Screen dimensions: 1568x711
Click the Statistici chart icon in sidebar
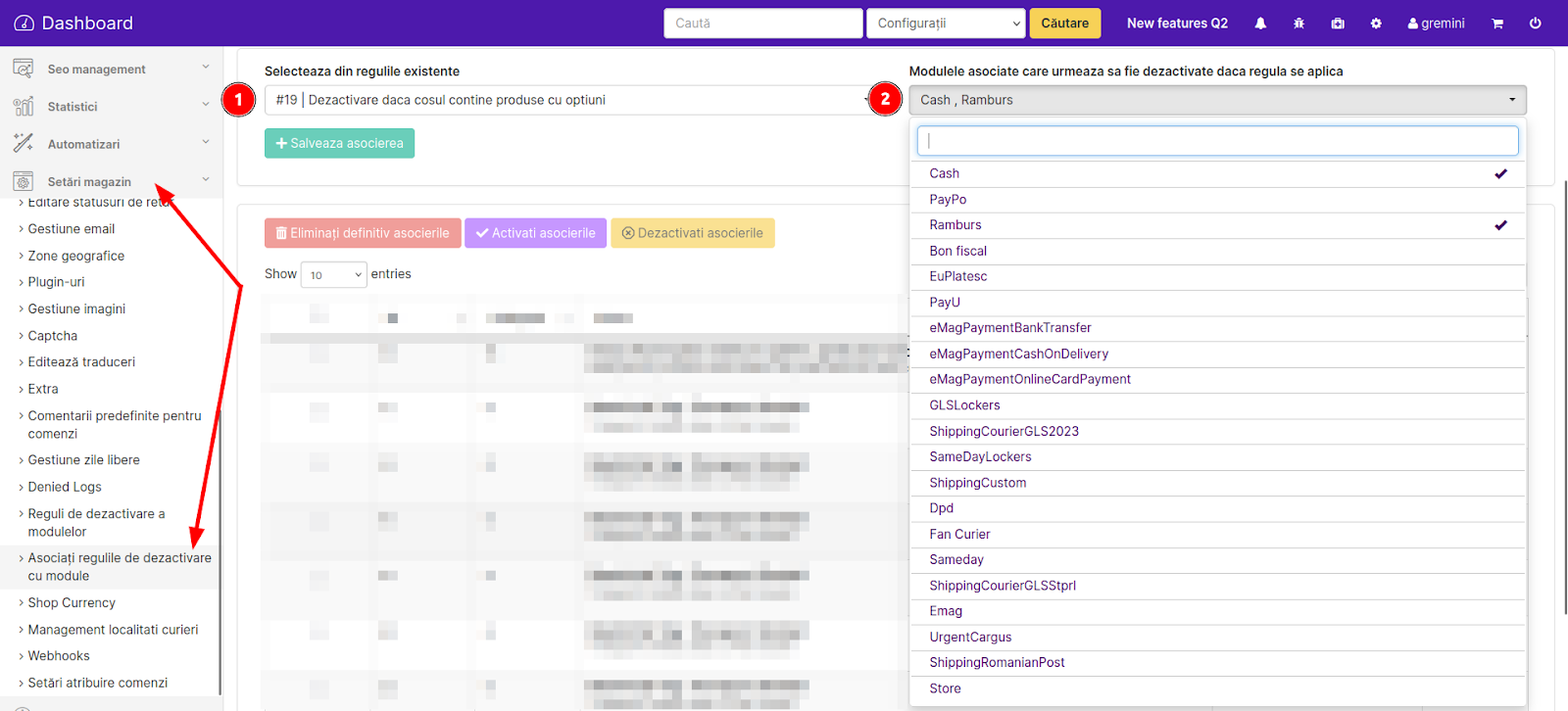click(x=24, y=106)
